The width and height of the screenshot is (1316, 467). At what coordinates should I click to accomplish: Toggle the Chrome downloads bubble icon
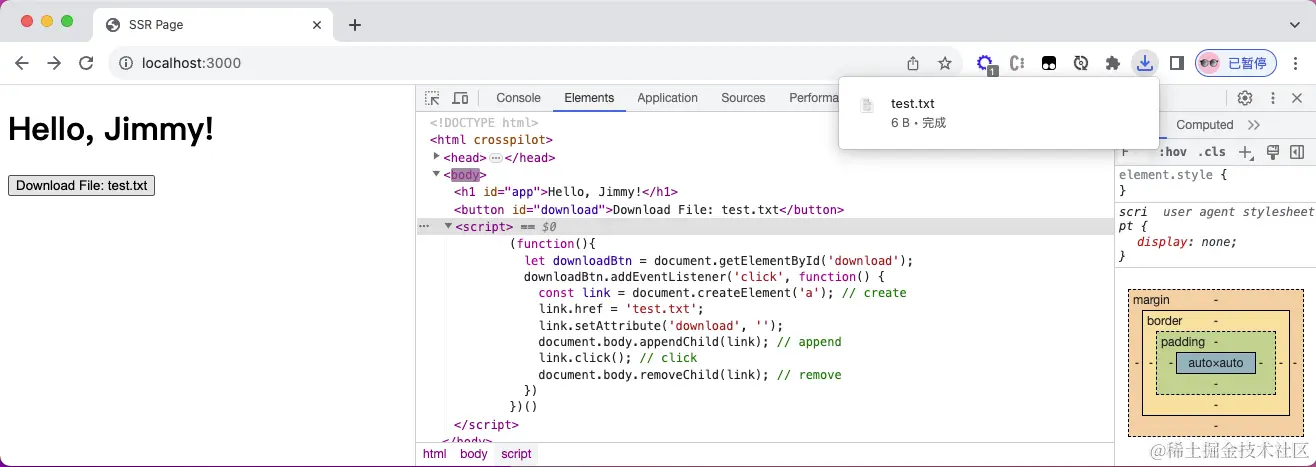1144,63
